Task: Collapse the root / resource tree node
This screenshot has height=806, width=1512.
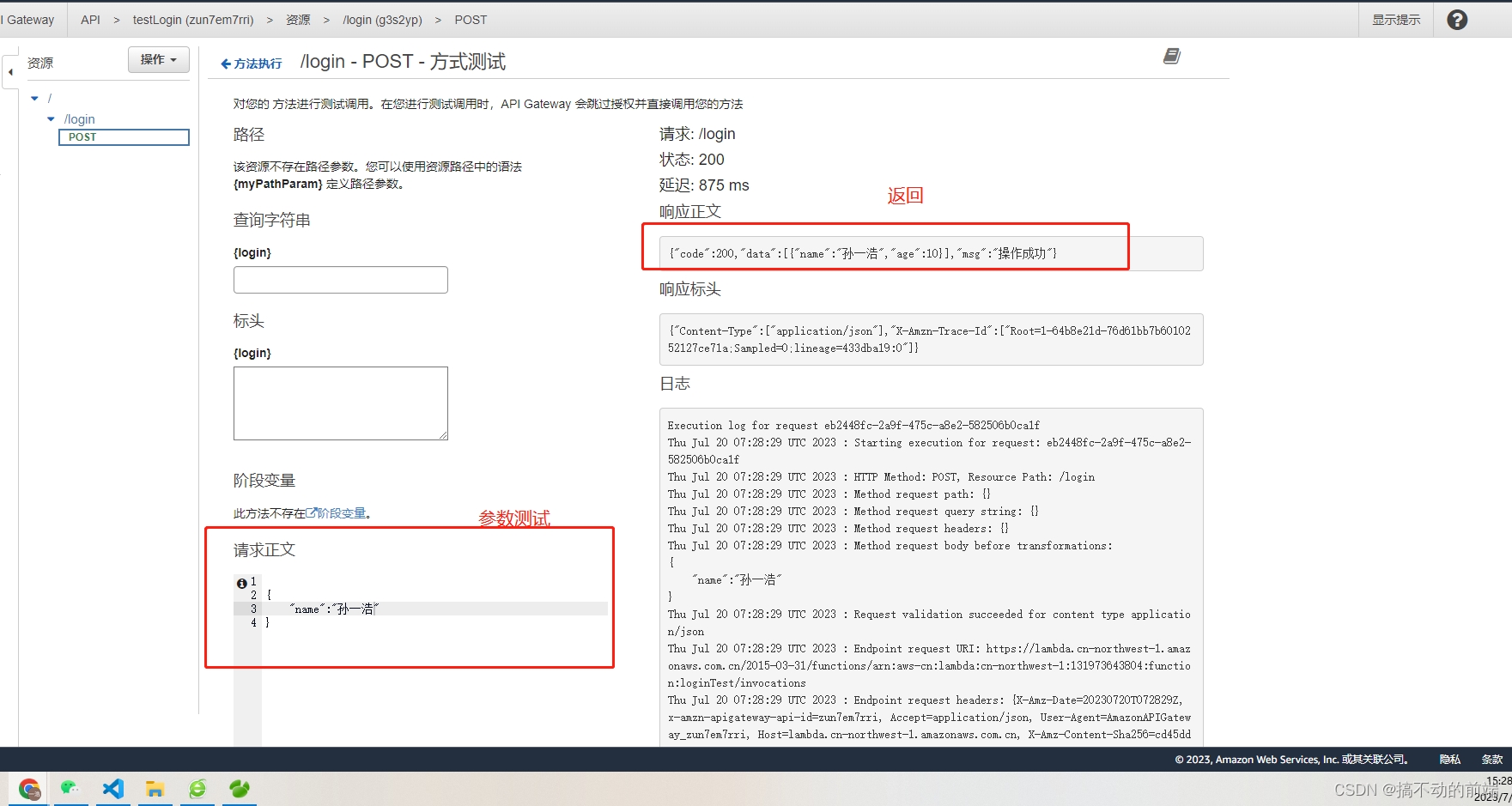Action: tap(34, 99)
